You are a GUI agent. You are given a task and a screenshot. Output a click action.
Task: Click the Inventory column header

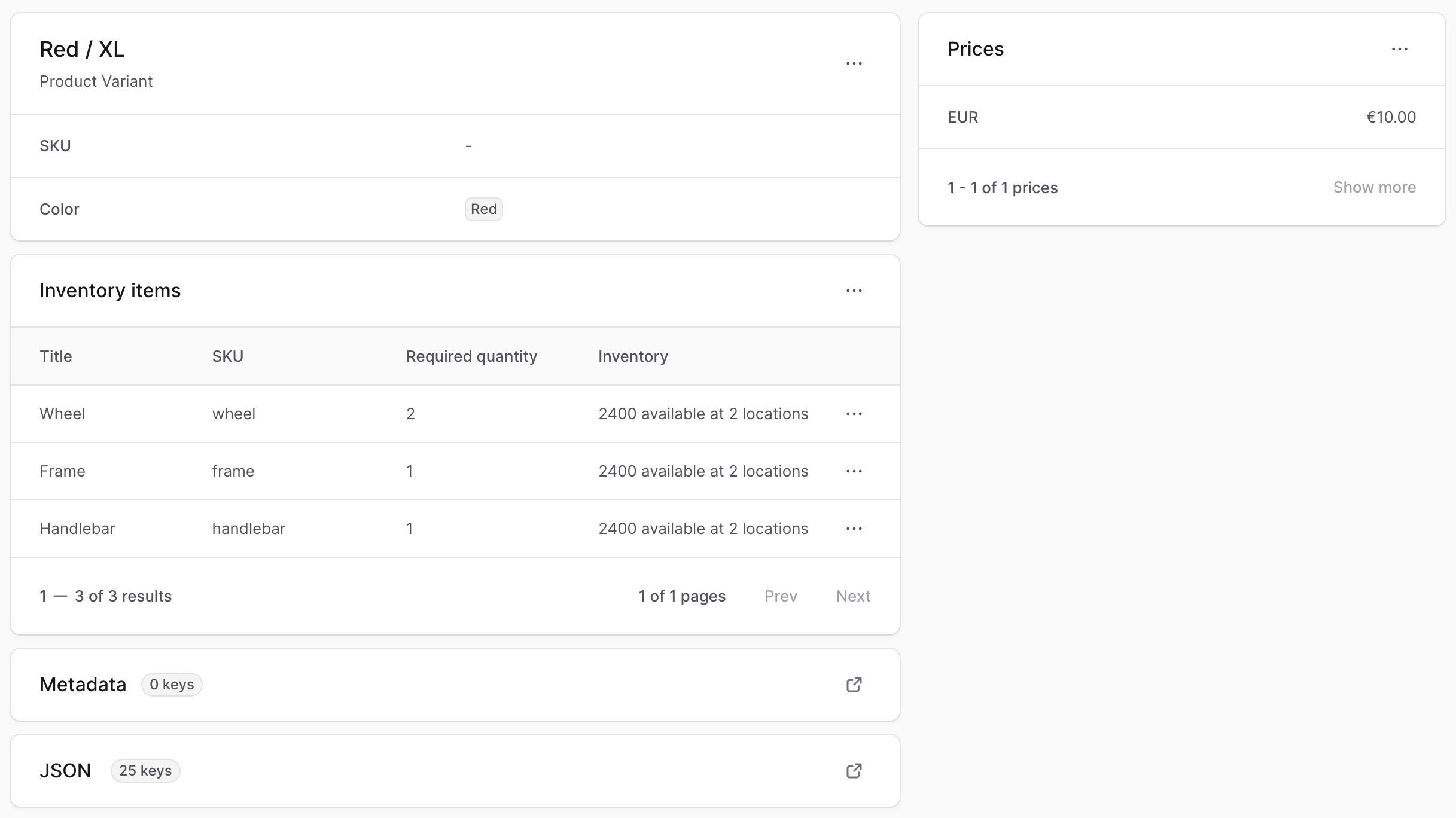[633, 356]
